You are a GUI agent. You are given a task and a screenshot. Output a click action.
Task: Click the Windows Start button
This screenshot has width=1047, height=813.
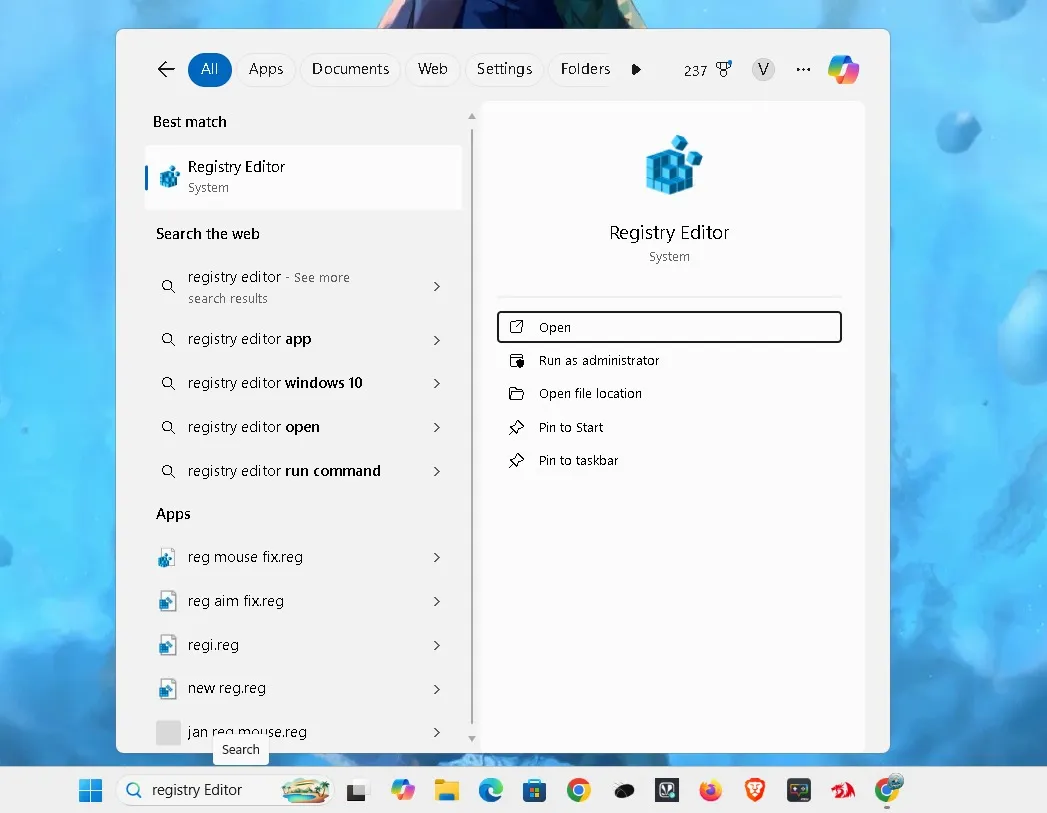pos(91,790)
